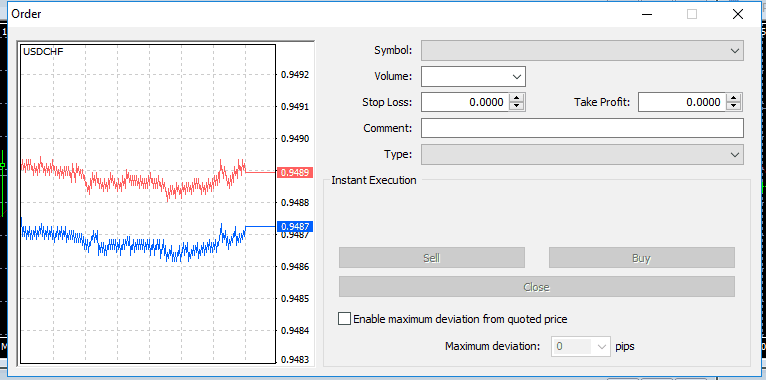Image resolution: width=766 pixels, height=380 pixels.
Task: Open the Volume combo box
Action: [x=473, y=77]
